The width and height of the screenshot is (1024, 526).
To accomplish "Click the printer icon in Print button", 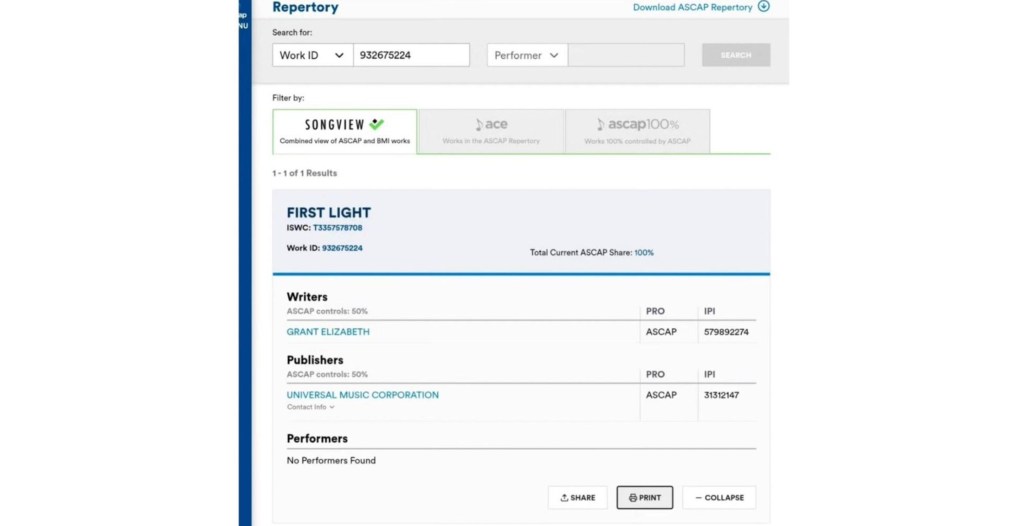I will pyautogui.click(x=632, y=497).
